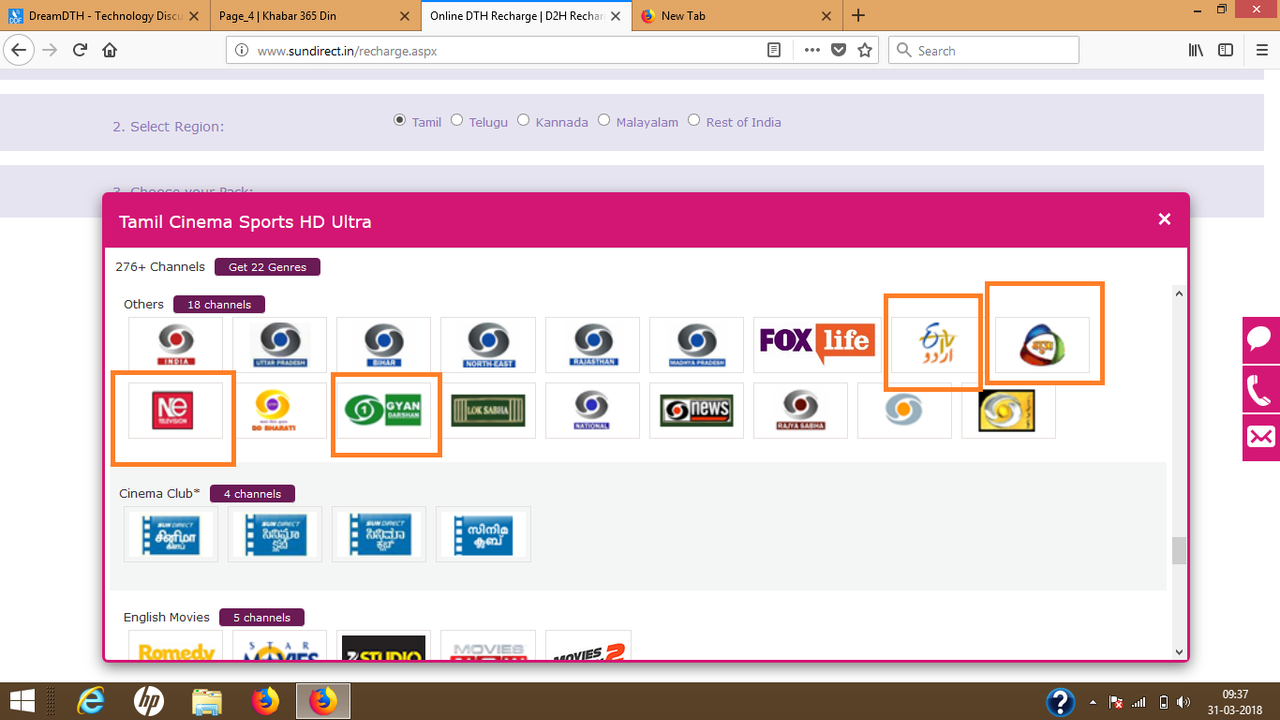Select the Tamil region radio button
Image resolution: width=1280 pixels, height=720 pixels.
pos(400,120)
